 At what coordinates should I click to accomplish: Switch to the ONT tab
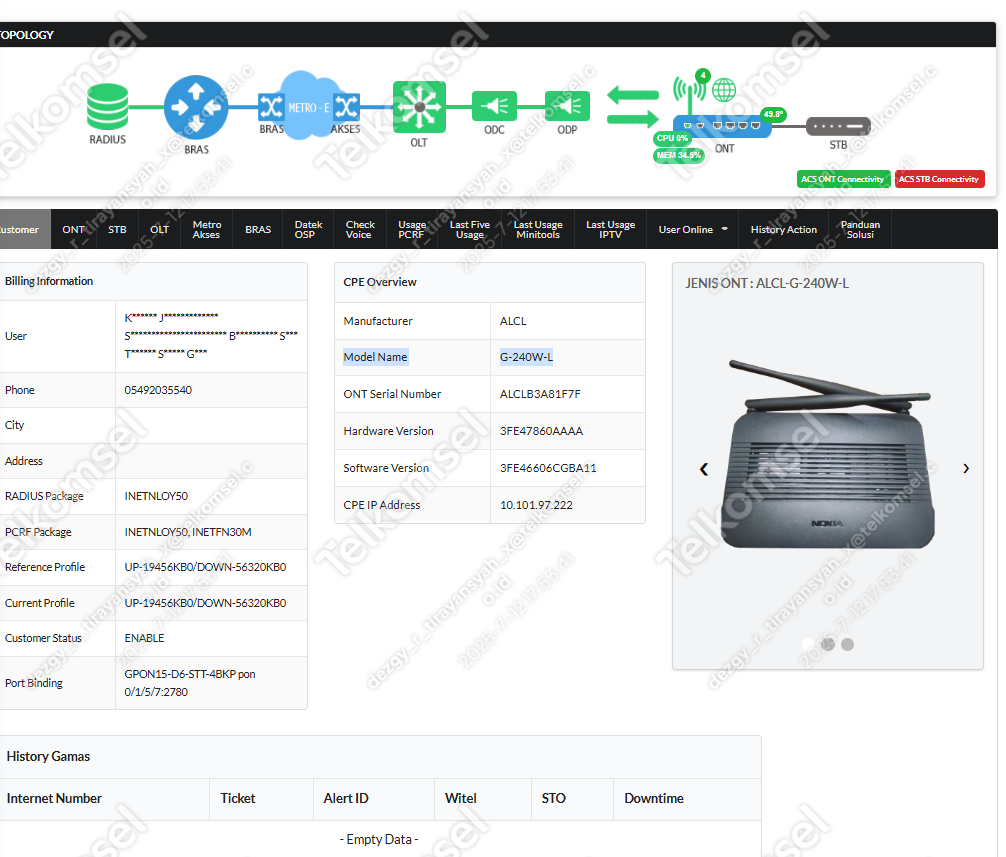73,230
